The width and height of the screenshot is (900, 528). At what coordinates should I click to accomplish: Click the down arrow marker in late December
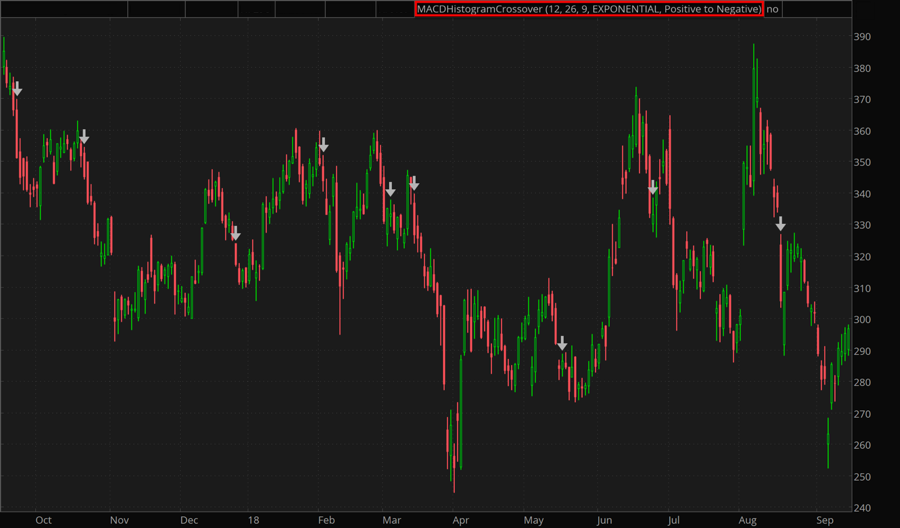[x=235, y=233]
